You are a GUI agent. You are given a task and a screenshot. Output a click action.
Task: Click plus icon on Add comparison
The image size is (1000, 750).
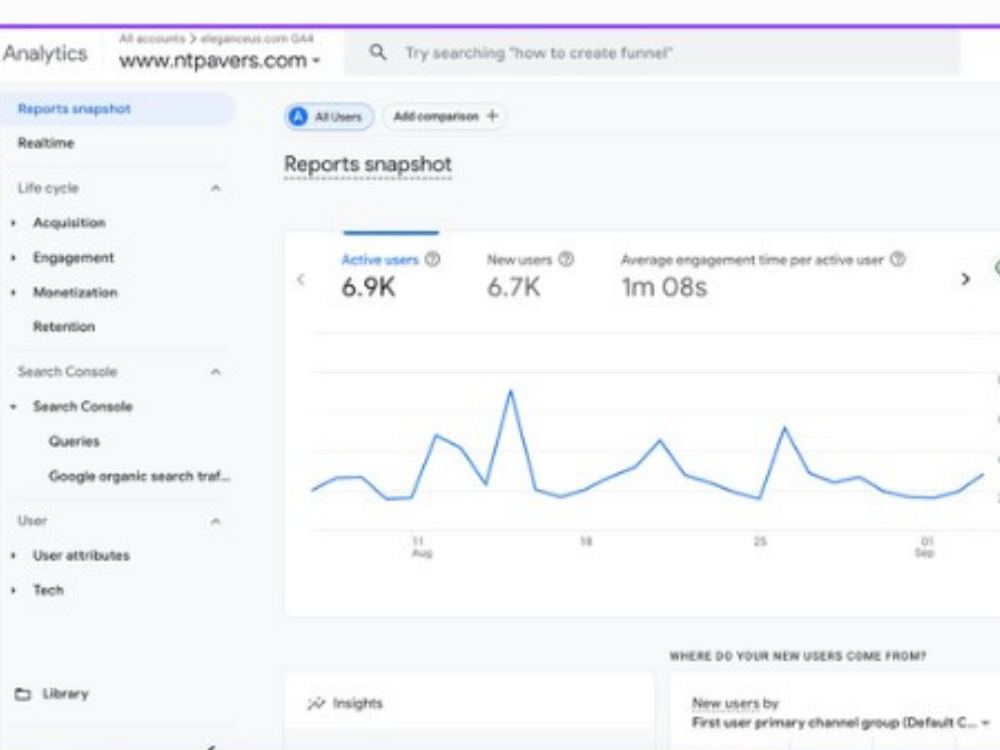point(492,116)
